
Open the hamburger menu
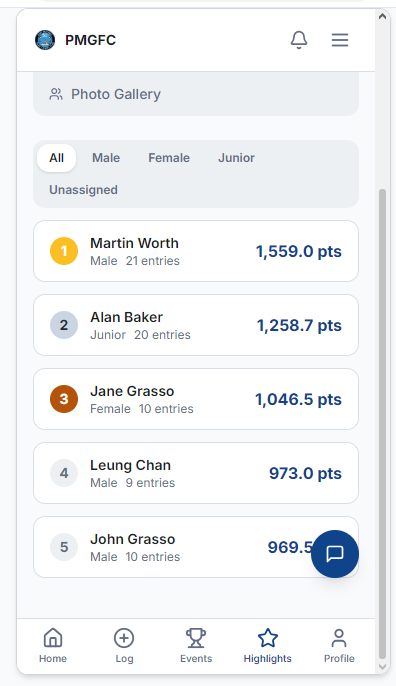(x=340, y=40)
